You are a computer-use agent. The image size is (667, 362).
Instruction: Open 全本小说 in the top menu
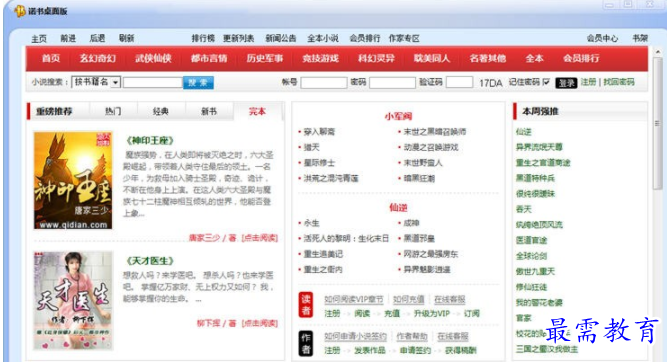pos(323,38)
